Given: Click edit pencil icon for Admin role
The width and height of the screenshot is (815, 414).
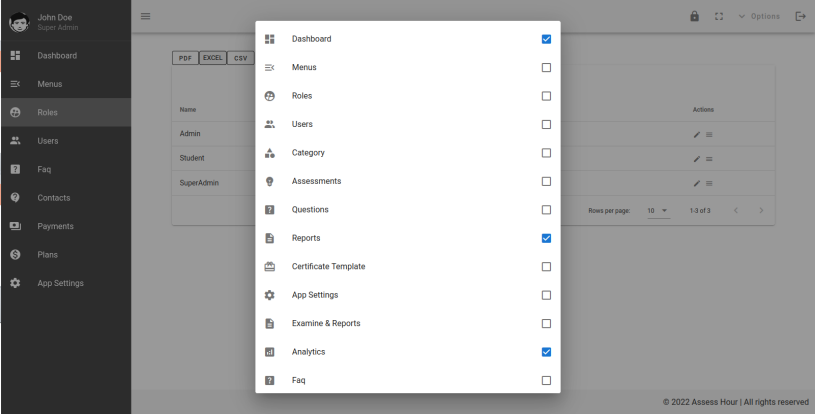Looking at the screenshot, I should tap(696, 134).
